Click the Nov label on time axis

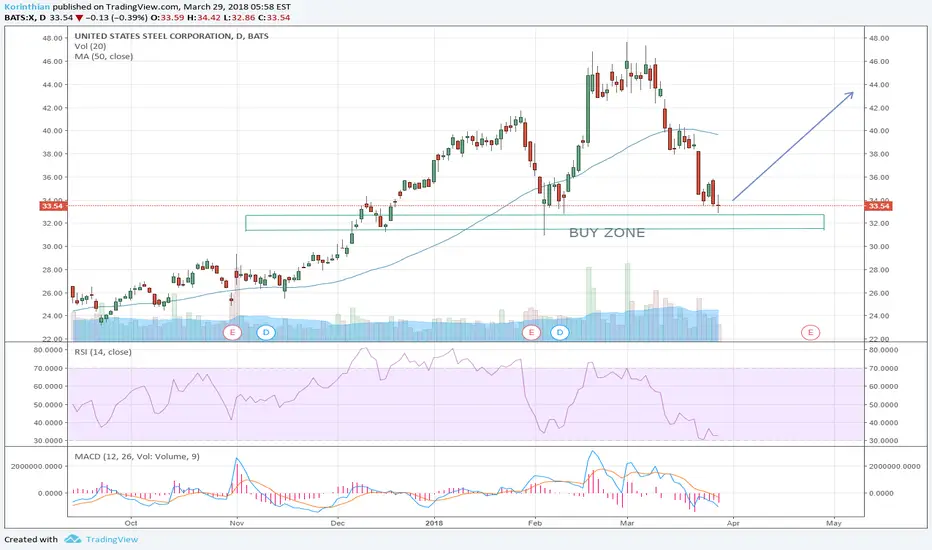(237, 523)
